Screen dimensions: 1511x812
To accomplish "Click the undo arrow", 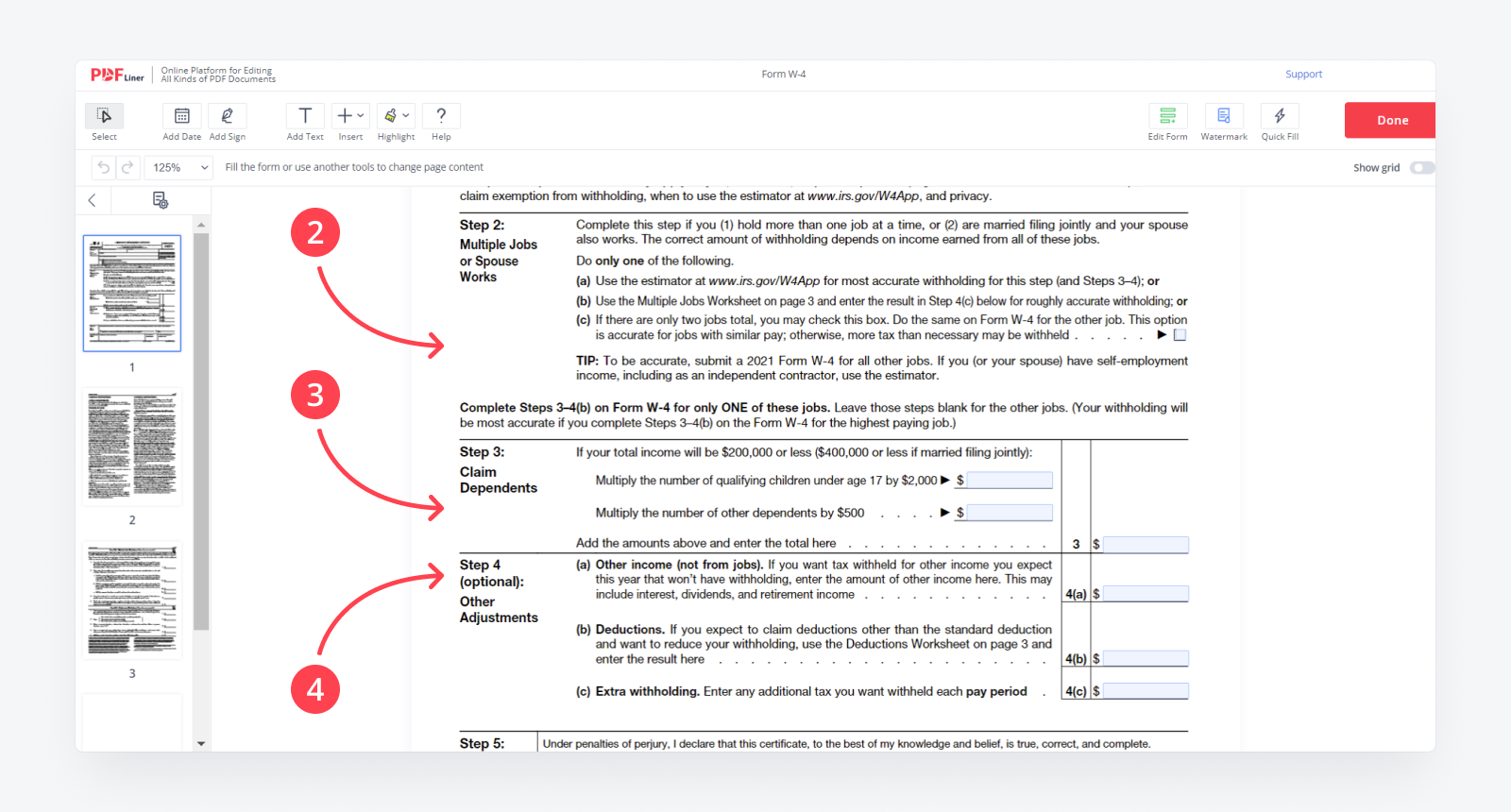I will pyautogui.click(x=104, y=167).
